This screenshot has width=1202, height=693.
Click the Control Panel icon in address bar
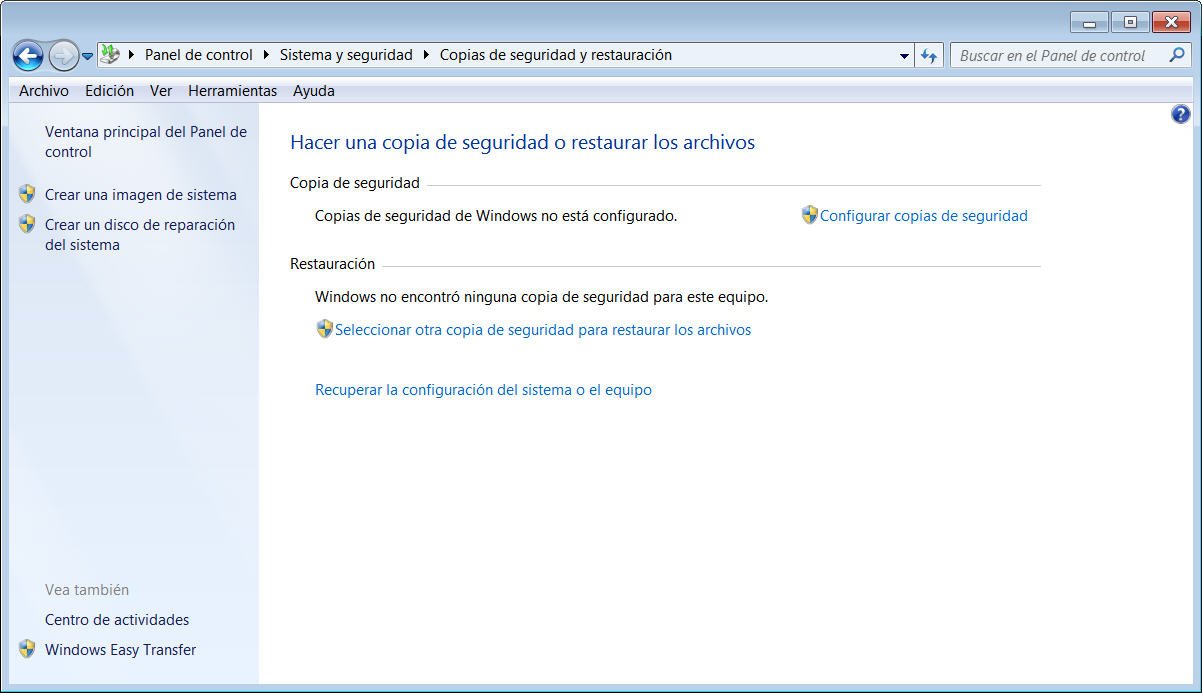[110, 55]
